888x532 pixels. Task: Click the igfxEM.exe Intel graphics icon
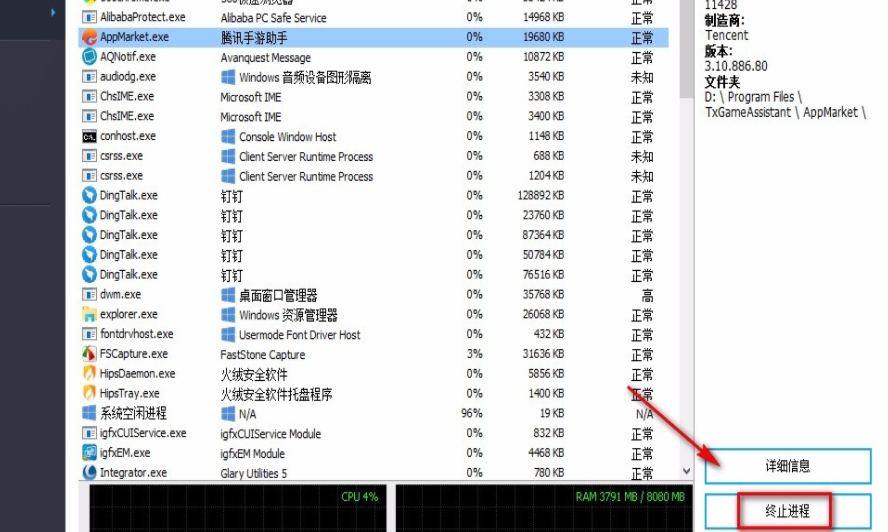89,453
